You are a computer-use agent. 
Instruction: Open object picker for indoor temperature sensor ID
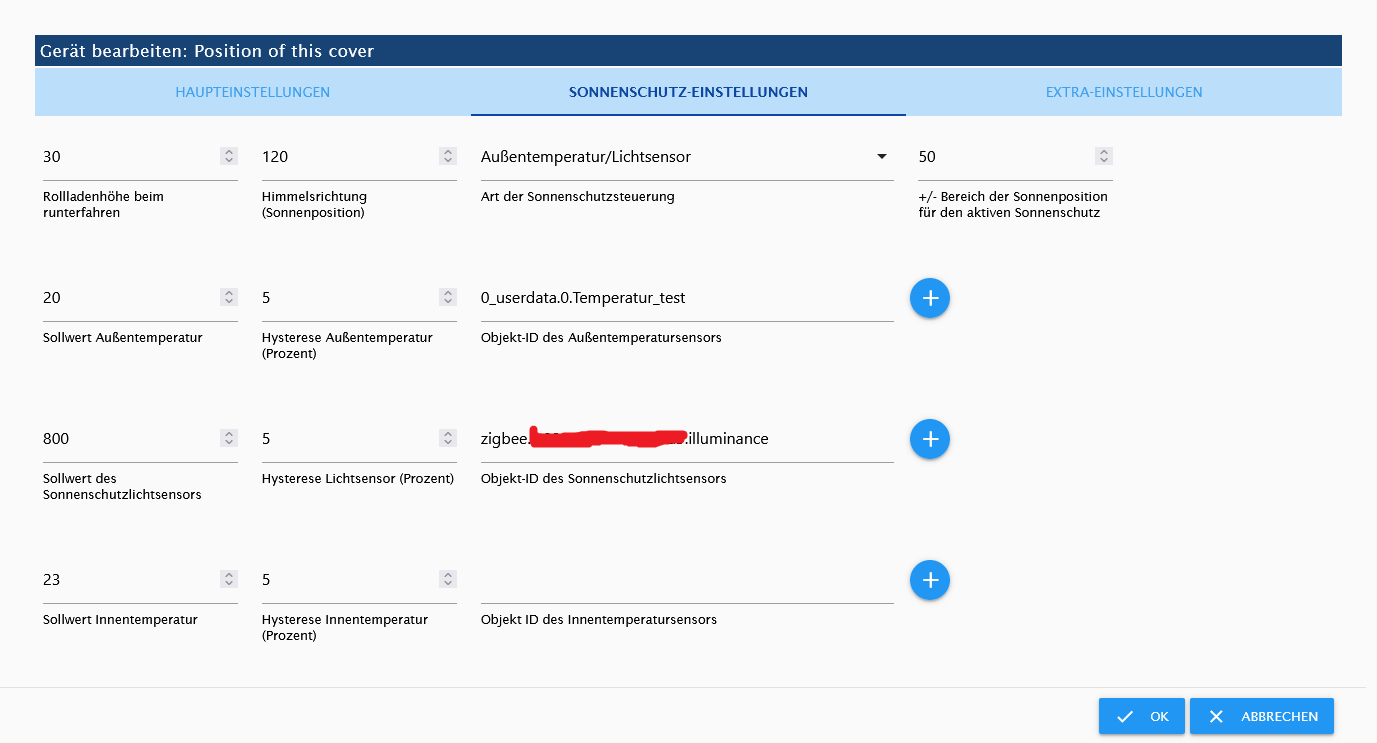click(x=929, y=580)
